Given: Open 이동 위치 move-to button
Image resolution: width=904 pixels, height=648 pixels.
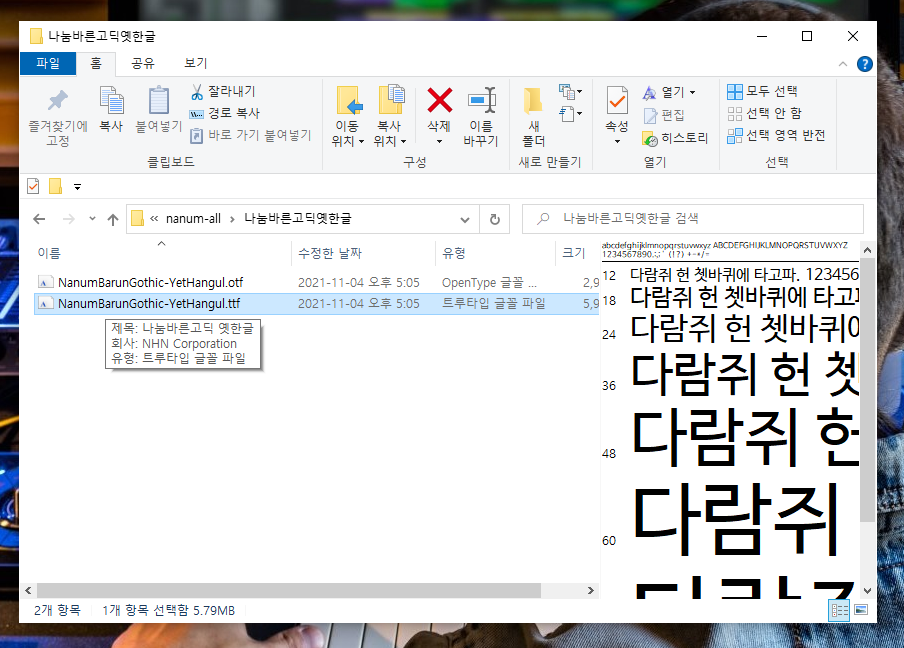Looking at the screenshot, I should pyautogui.click(x=348, y=117).
